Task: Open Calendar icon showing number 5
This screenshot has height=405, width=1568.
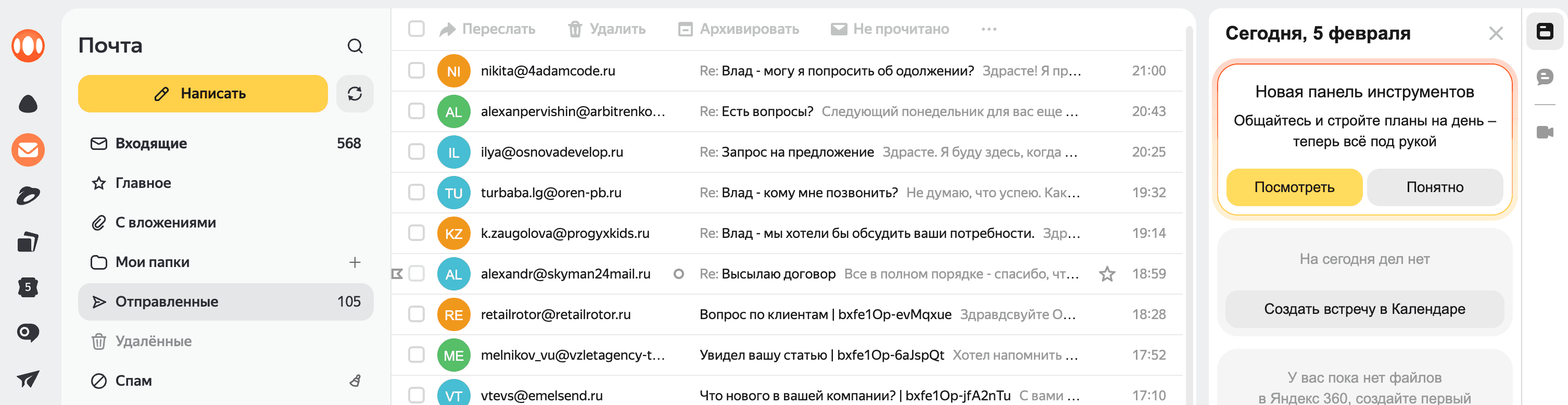Action: point(28,287)
